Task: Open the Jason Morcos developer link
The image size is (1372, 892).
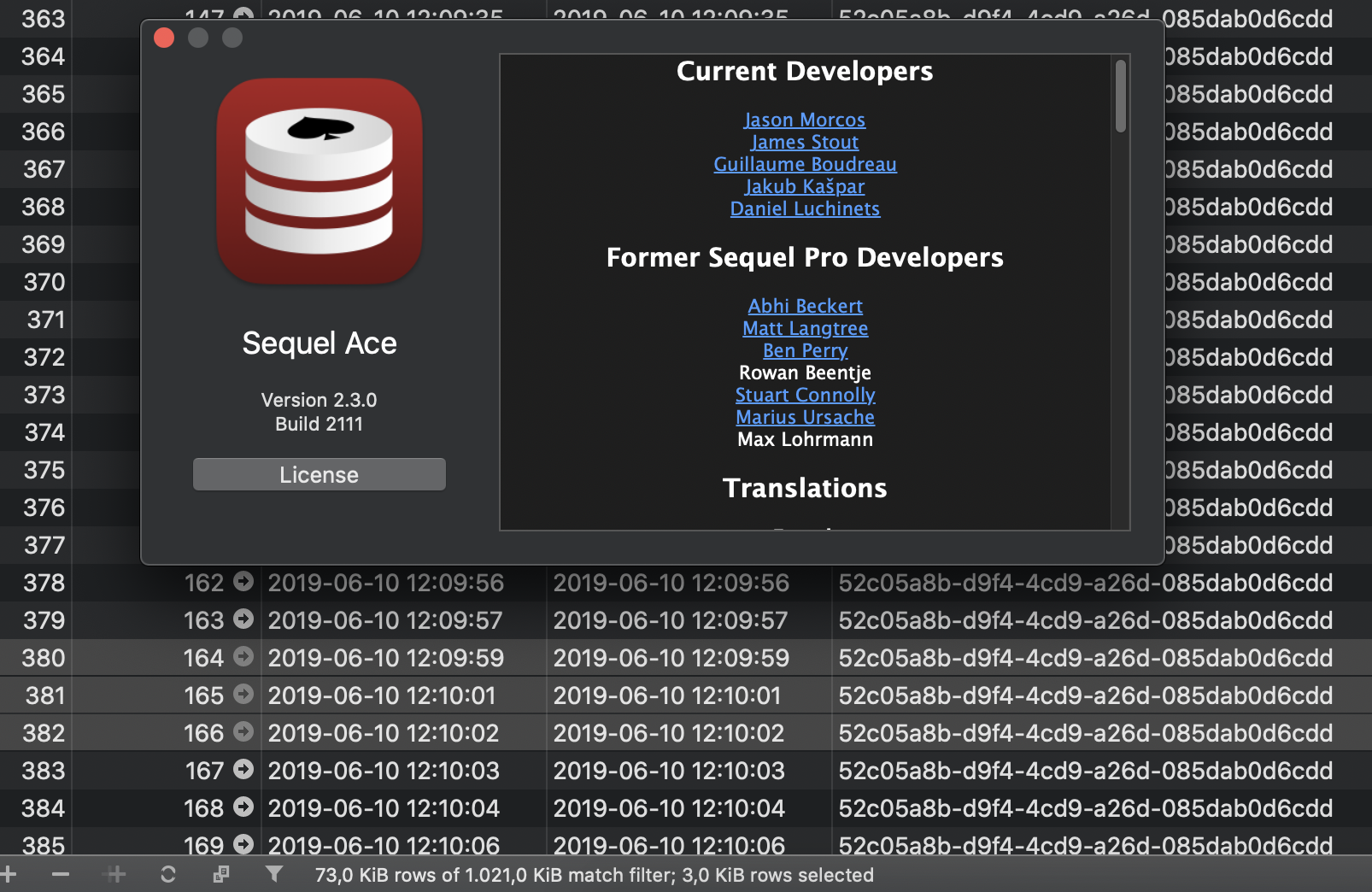Action: pyautogui.click(x=804, y=120)
